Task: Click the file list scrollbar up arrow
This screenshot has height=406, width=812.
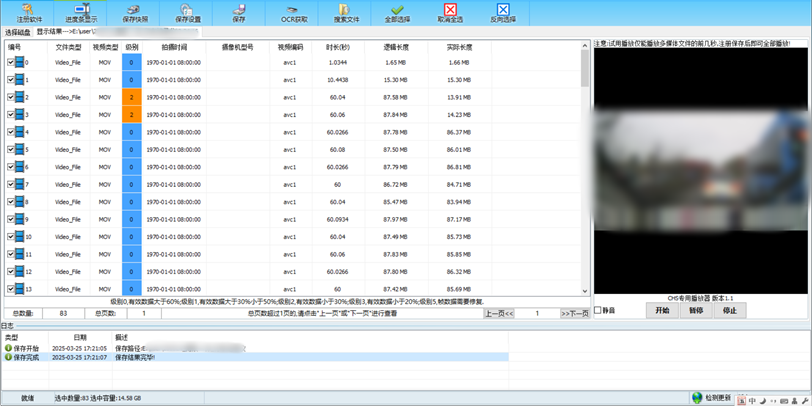Action: coord(585,45)
